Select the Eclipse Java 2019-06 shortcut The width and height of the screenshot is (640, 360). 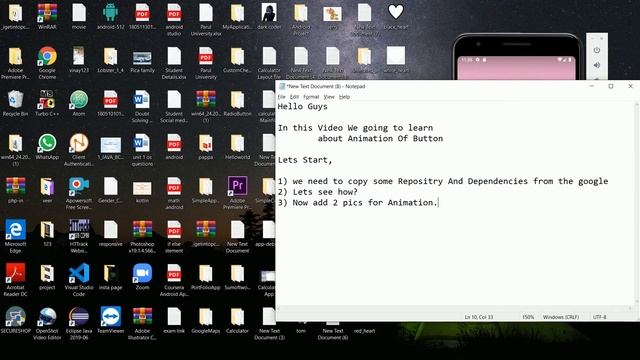tap(79, 323)
